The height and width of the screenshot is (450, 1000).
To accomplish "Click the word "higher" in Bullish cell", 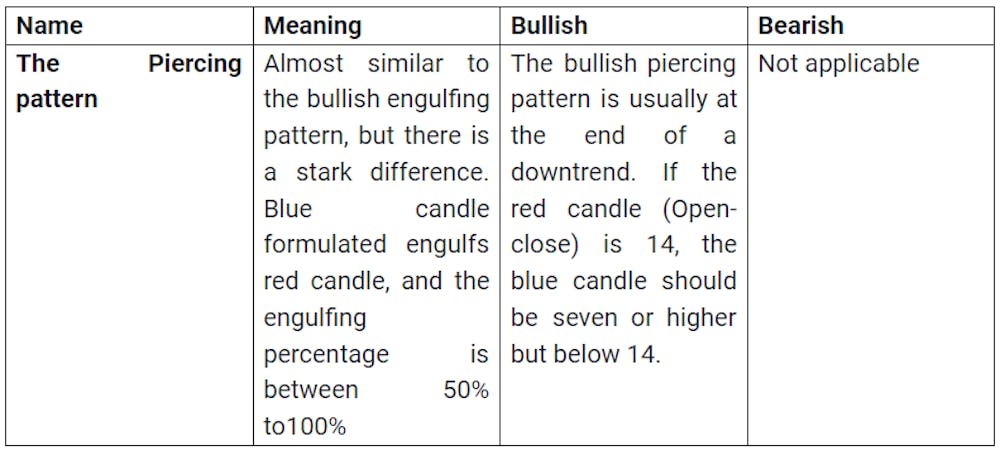I will (x=701, y=318).
